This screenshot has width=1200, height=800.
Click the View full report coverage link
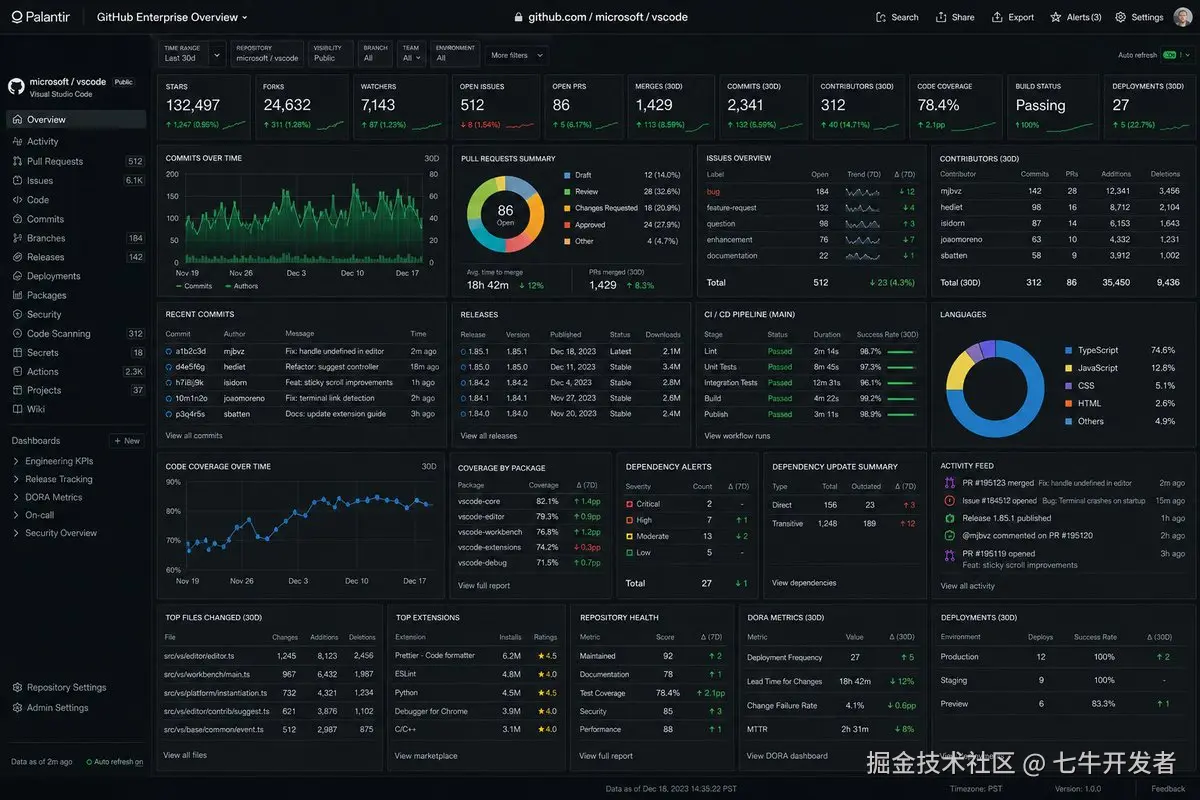tap(484, 586)
